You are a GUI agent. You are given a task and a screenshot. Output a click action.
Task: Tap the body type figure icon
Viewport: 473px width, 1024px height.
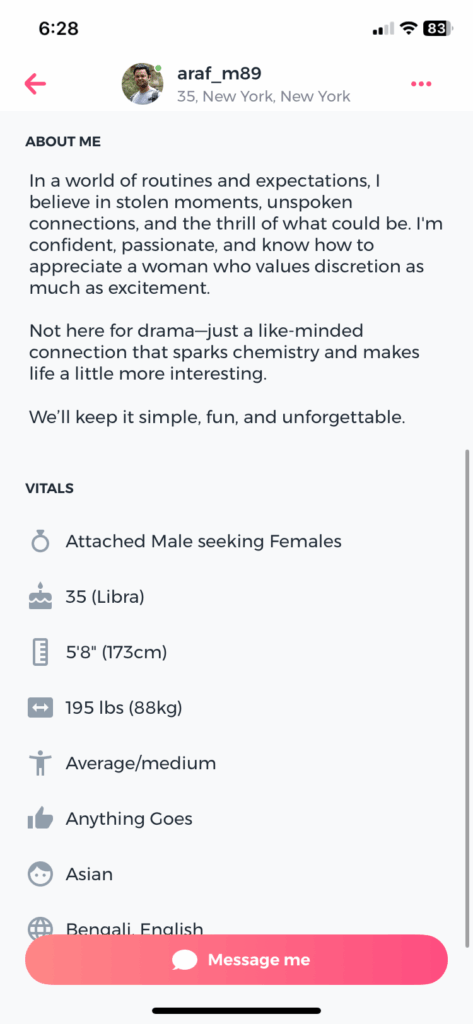click(41, 763)
